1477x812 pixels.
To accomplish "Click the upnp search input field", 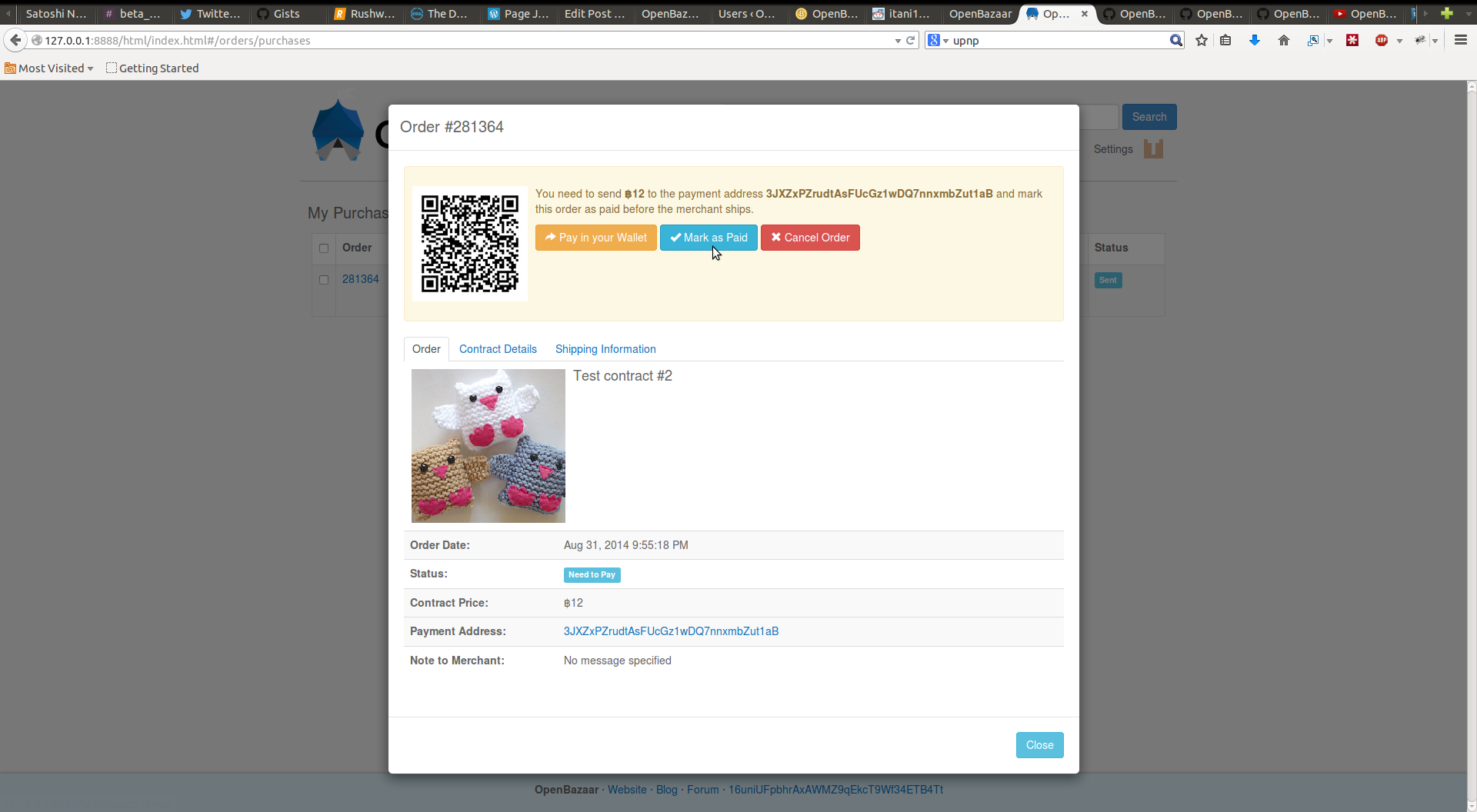I will click(1059, 41).
